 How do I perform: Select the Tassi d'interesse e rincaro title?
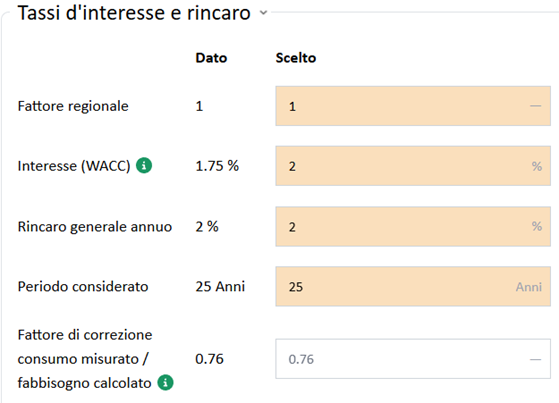(134, 13)
